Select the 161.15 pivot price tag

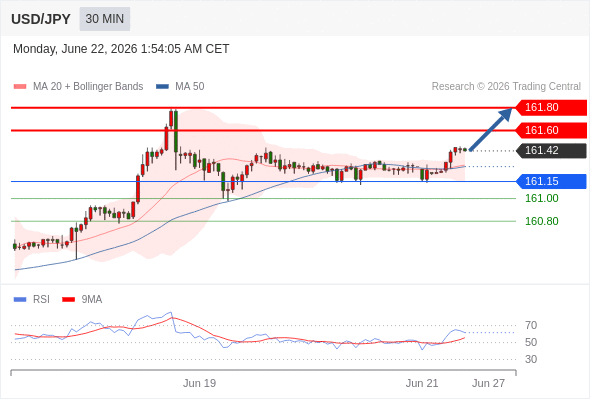point(551,181)
